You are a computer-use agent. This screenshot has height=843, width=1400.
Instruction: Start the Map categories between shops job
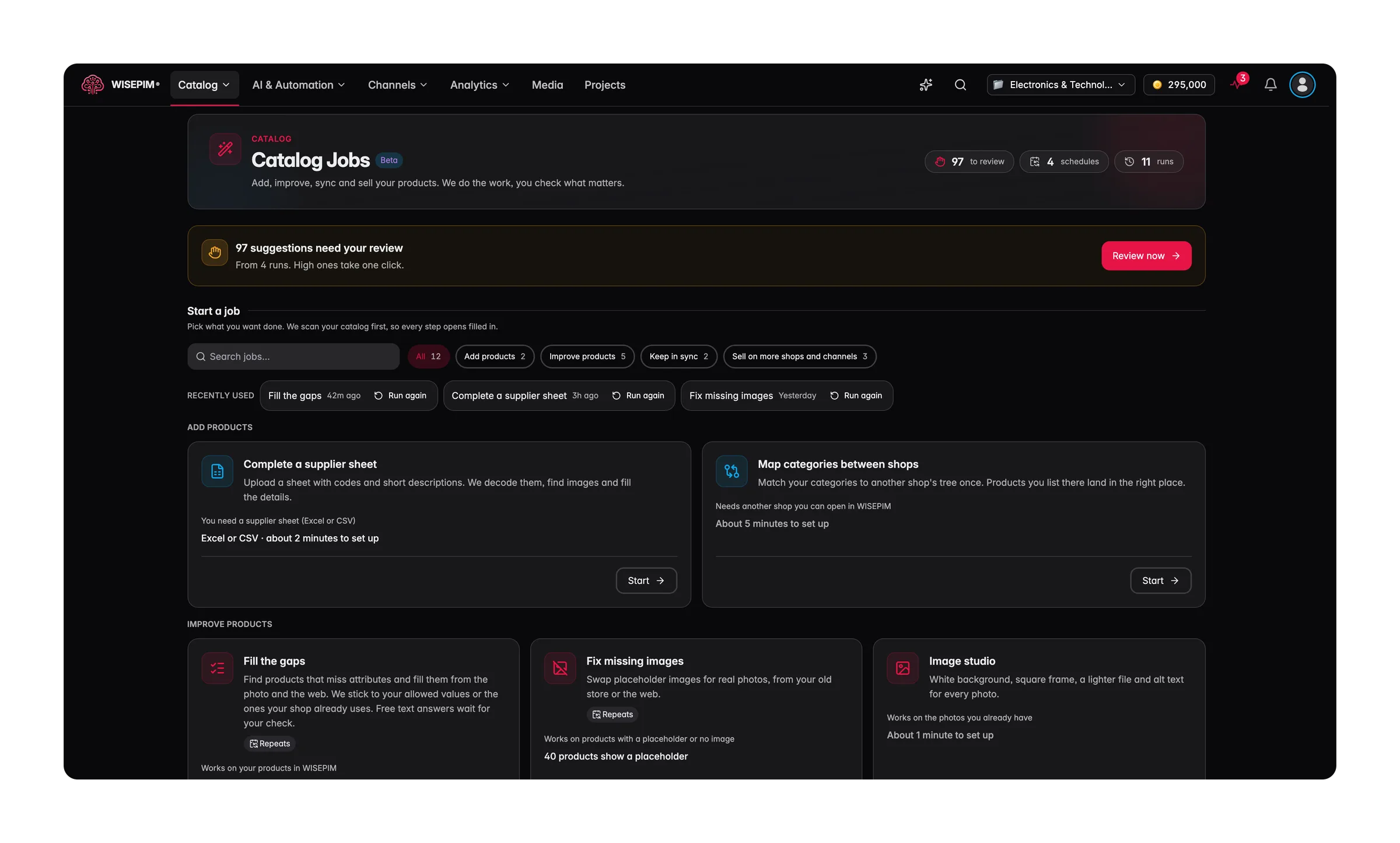[x=1161, y=580]
